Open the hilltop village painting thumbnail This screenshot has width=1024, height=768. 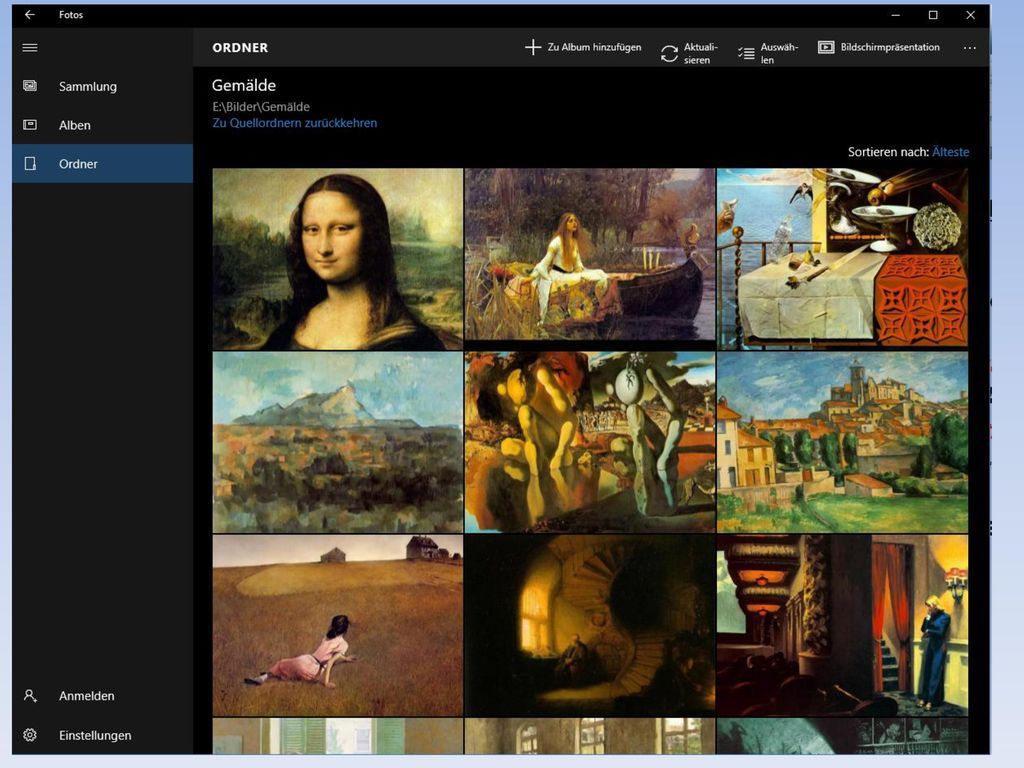point(842,443)
